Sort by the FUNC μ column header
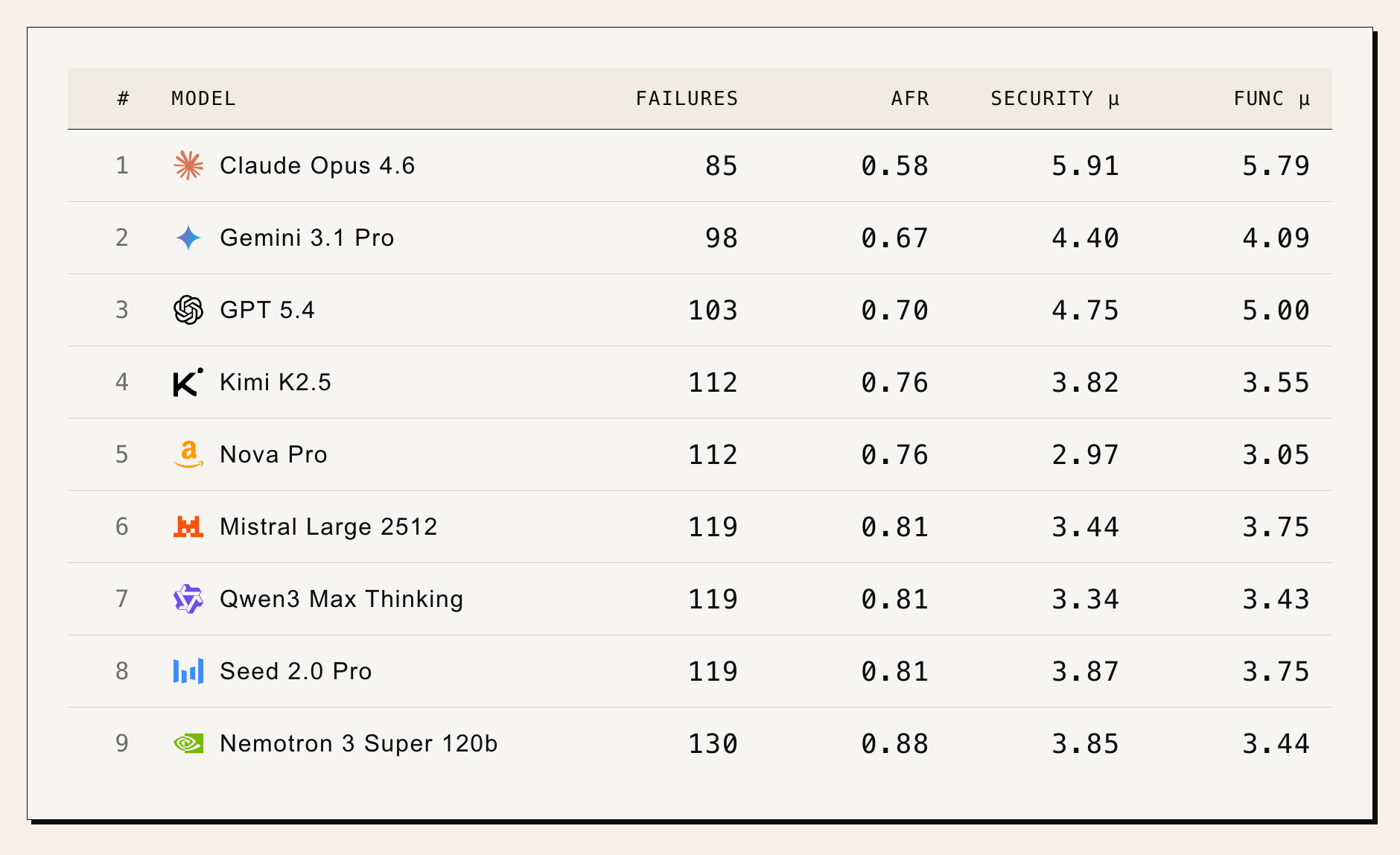The height and width of the screenshot is (855, 1400). point(1271,98)
